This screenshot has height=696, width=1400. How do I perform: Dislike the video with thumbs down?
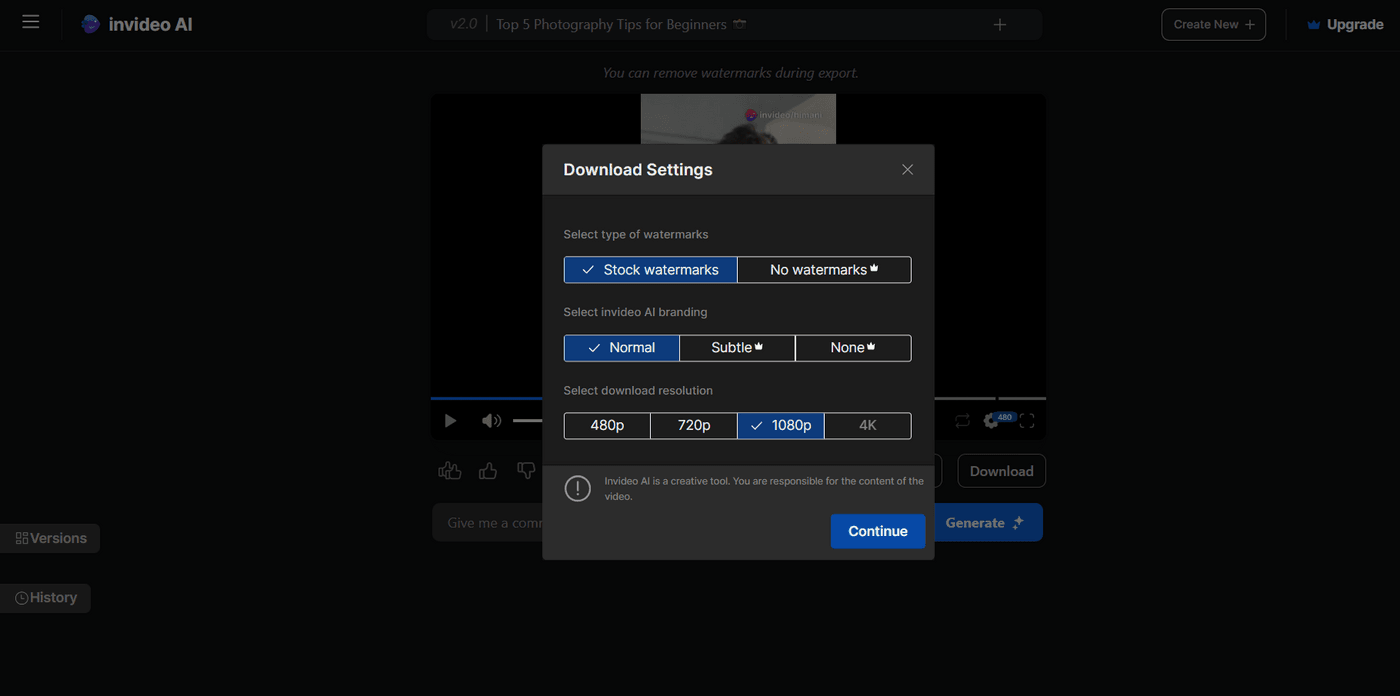(526, 470)
